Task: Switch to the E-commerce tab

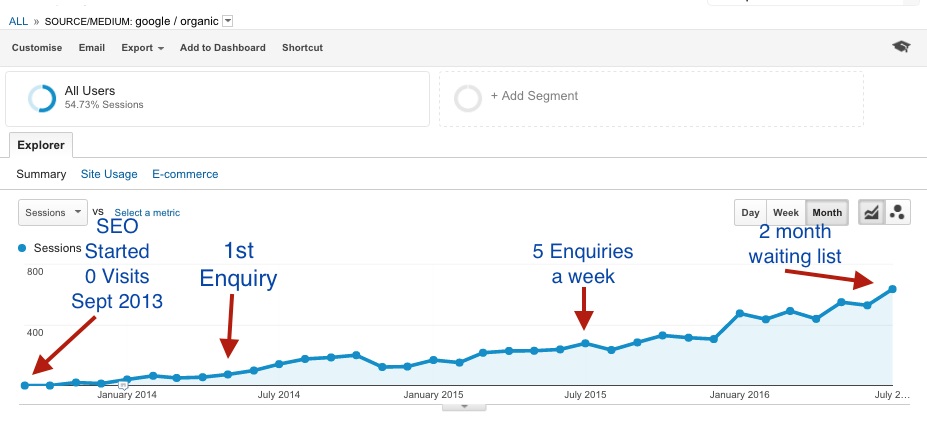Action: point(185,174)
